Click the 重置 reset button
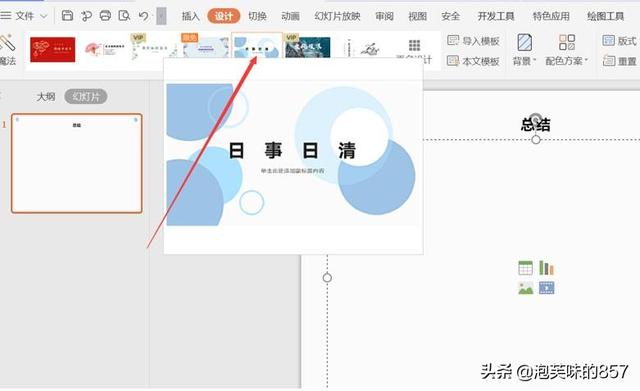 coord(619,61)
